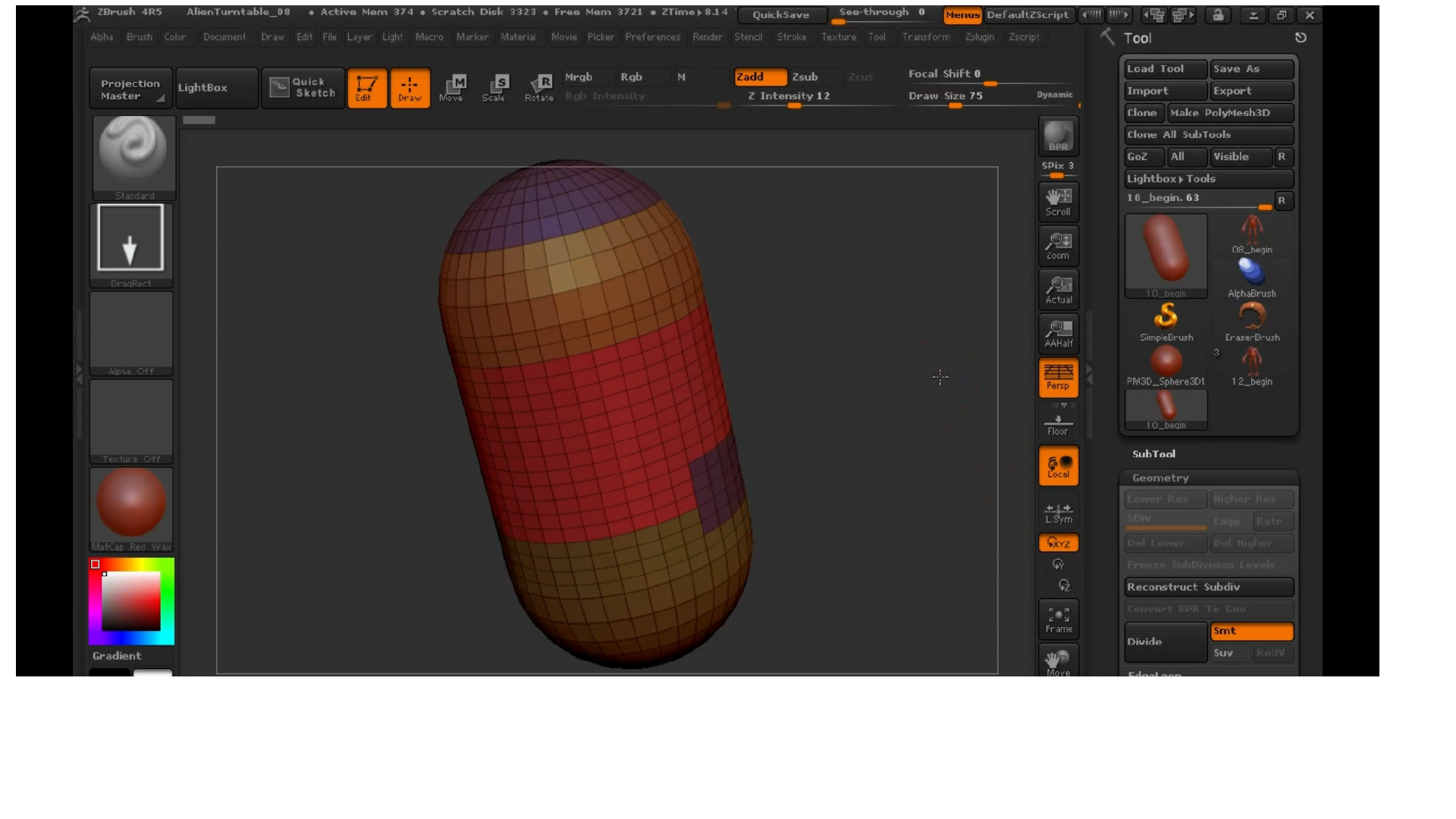Toggle the Menus button
Image resolution: width=1456 pixels, height=819 pixels.
pyautogui.click(x=962, y=14)
